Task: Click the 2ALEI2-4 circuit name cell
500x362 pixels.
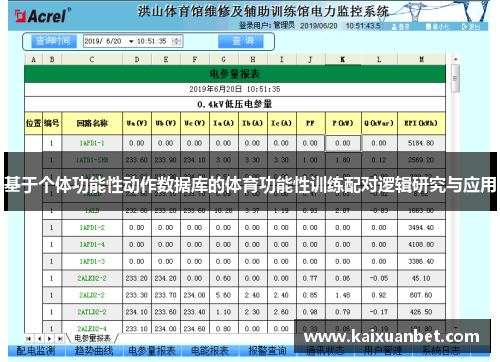Action: point(92,328)
